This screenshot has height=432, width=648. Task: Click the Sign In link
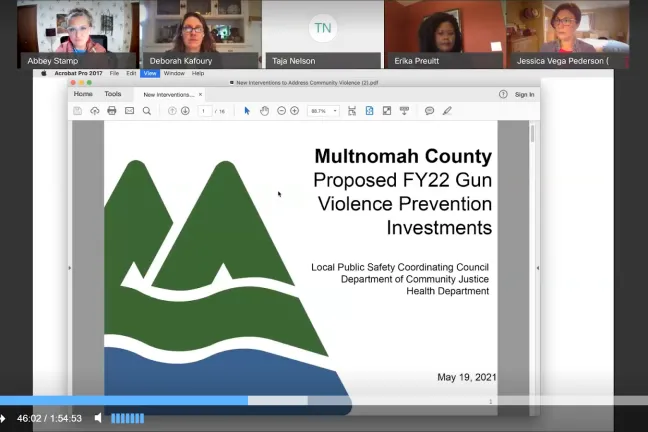point(524,95)
